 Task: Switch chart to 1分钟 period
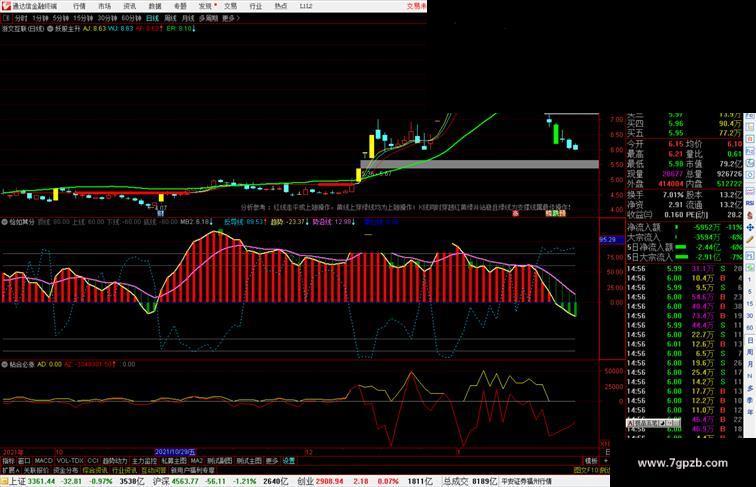click(40, 18)
